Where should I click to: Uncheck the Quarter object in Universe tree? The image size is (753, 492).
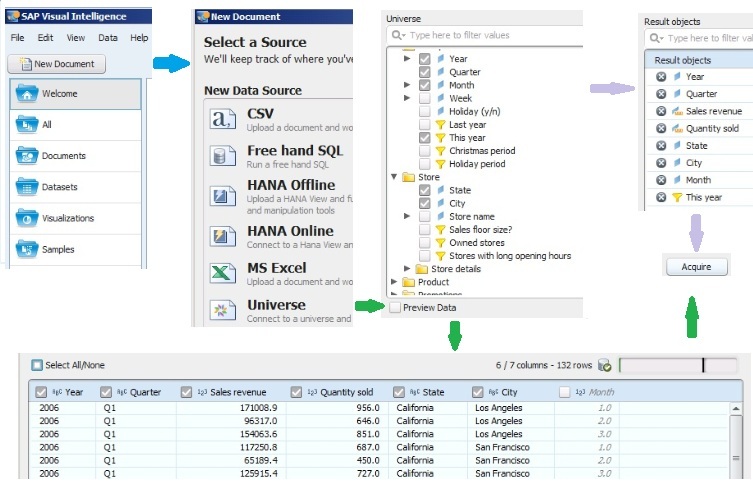(x=425, y=72)
